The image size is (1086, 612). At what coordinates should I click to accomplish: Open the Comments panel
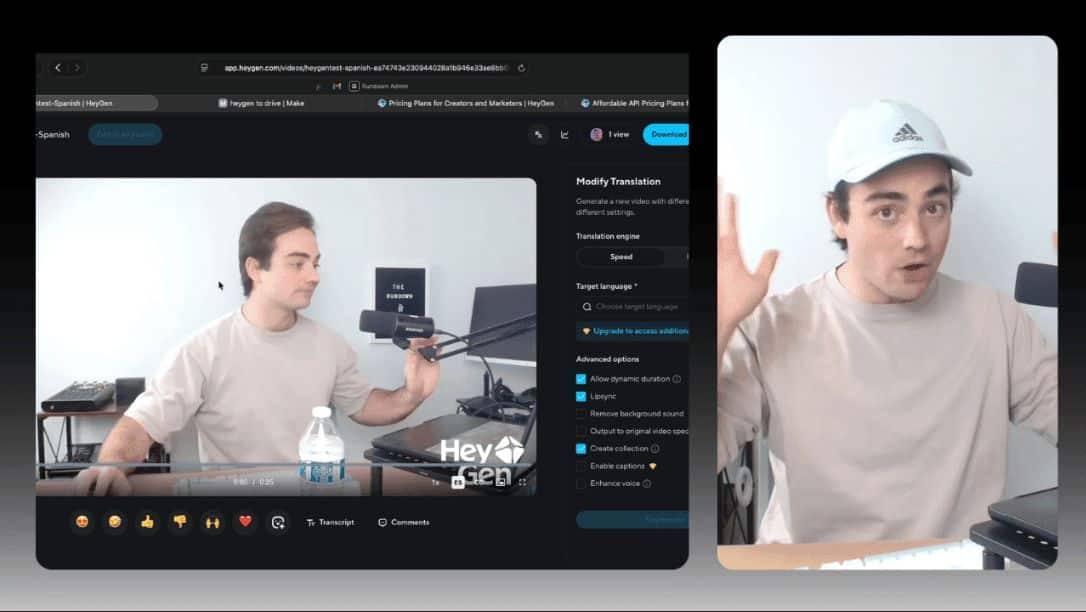pyautogui.click(x=404, y=522)
